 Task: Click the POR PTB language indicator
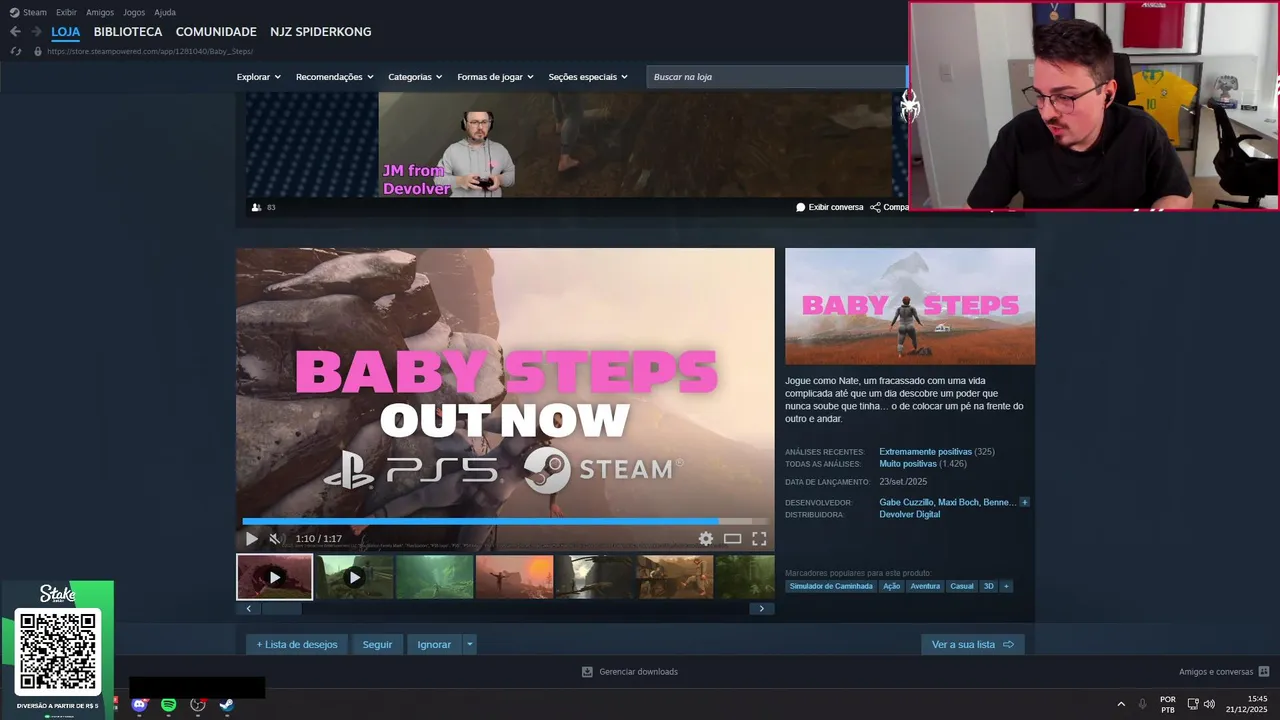(x=1168, y=704)
